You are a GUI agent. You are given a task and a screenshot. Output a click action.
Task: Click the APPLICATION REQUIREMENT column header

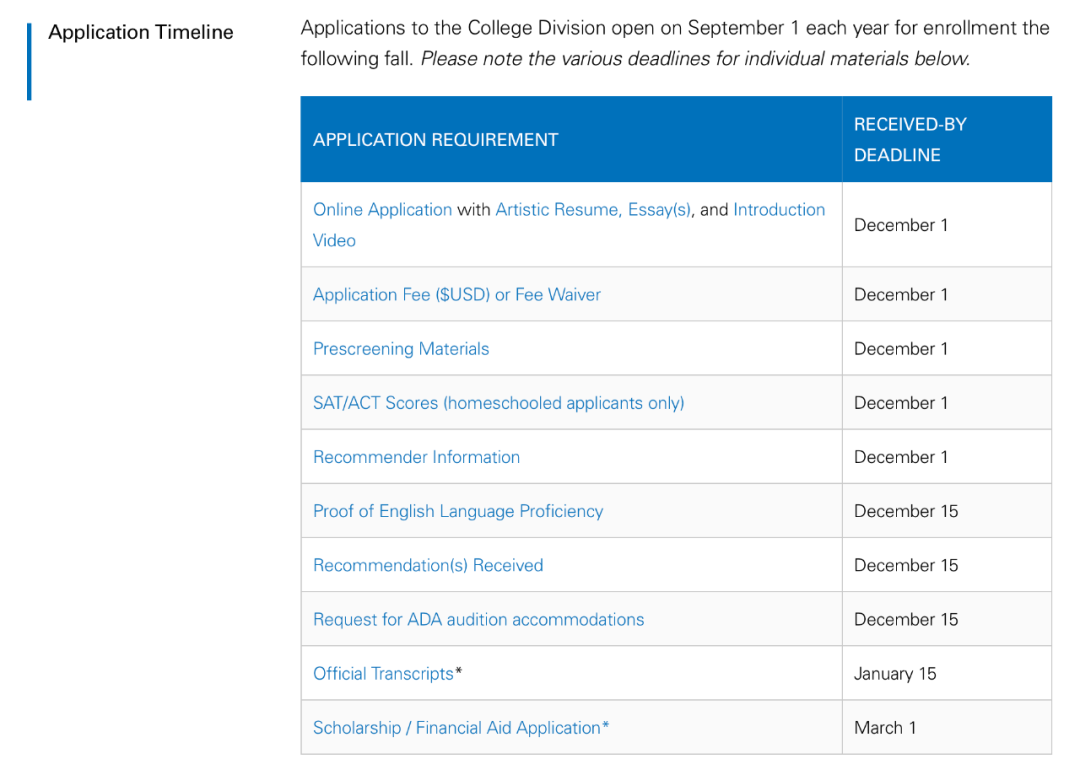[435, 140]
